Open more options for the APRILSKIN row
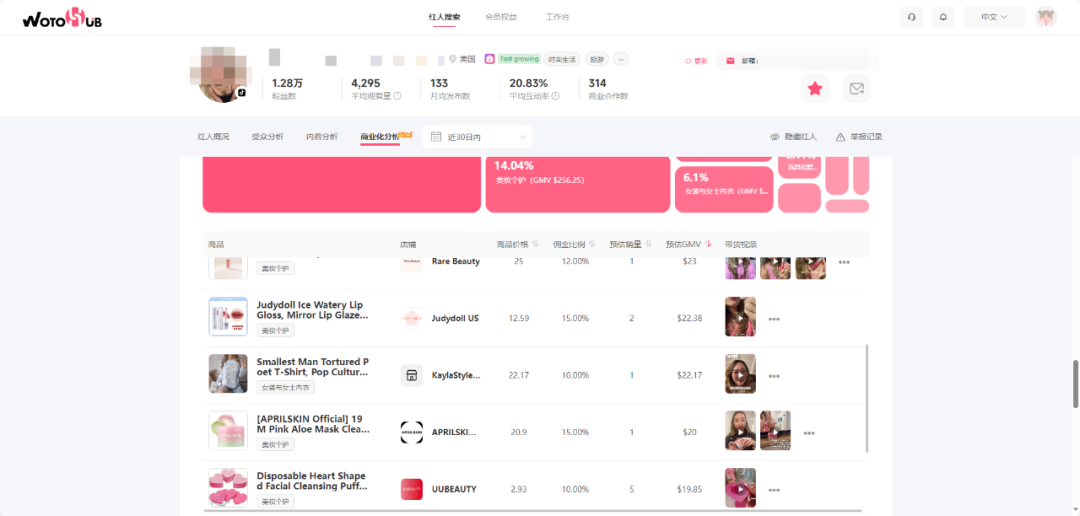1080x516 pixels. (x=809, y=434)
